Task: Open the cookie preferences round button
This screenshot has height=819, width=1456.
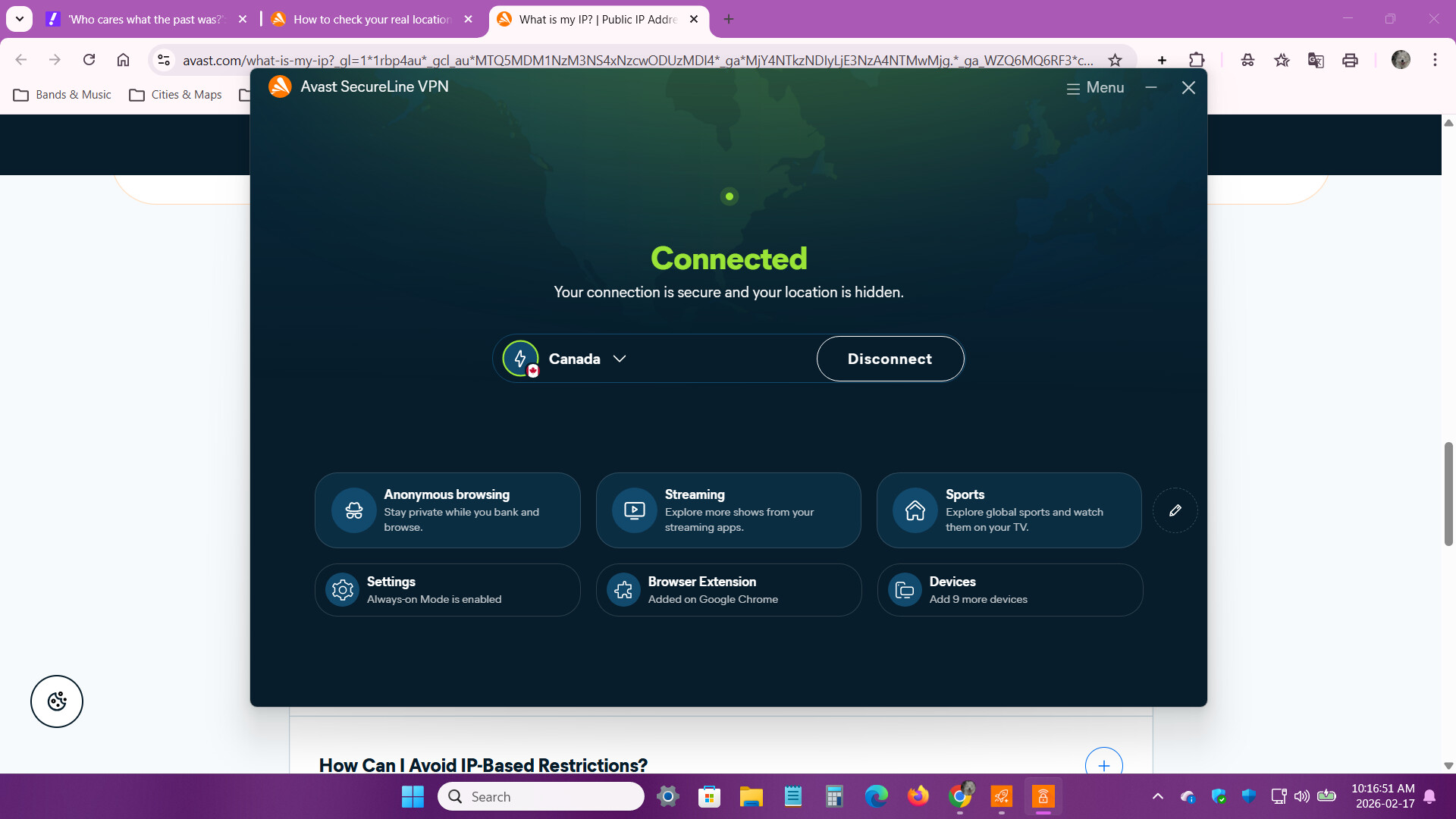Action: (x=57, y=701)
